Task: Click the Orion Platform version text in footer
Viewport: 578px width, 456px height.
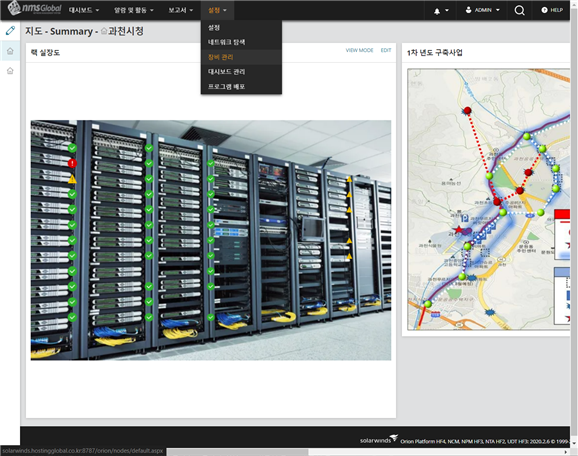Action: pyautogui.click(x=485, y=441)
